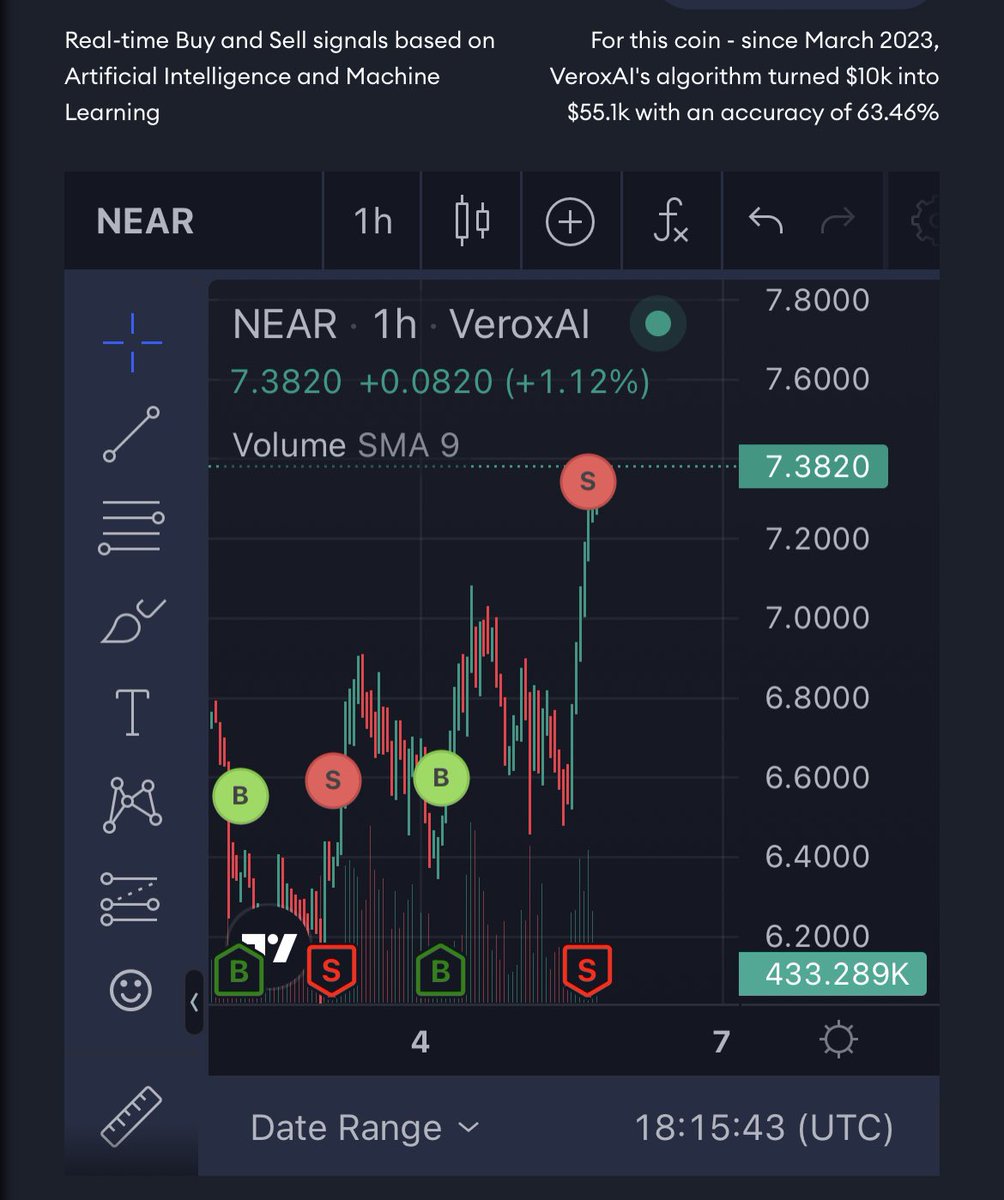Collapse the drawing toolbar with arrow handle
The height and width of the screenshot is (1200, 1004).
(x=194, y=1002)
